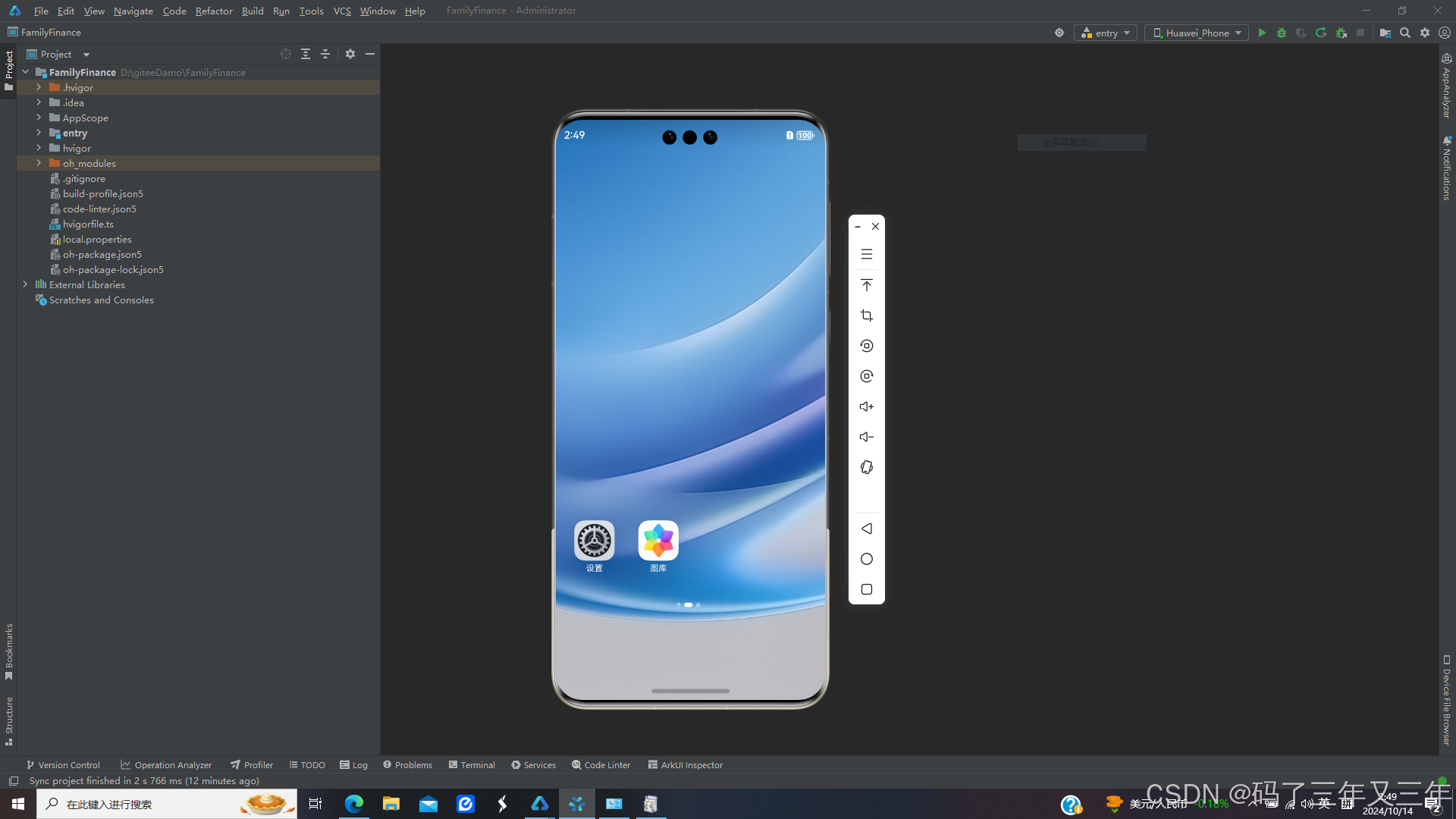Toggle the Bookmarks side tool window
The width and height of the screenshot is (1456, 819).
point(9,651)
